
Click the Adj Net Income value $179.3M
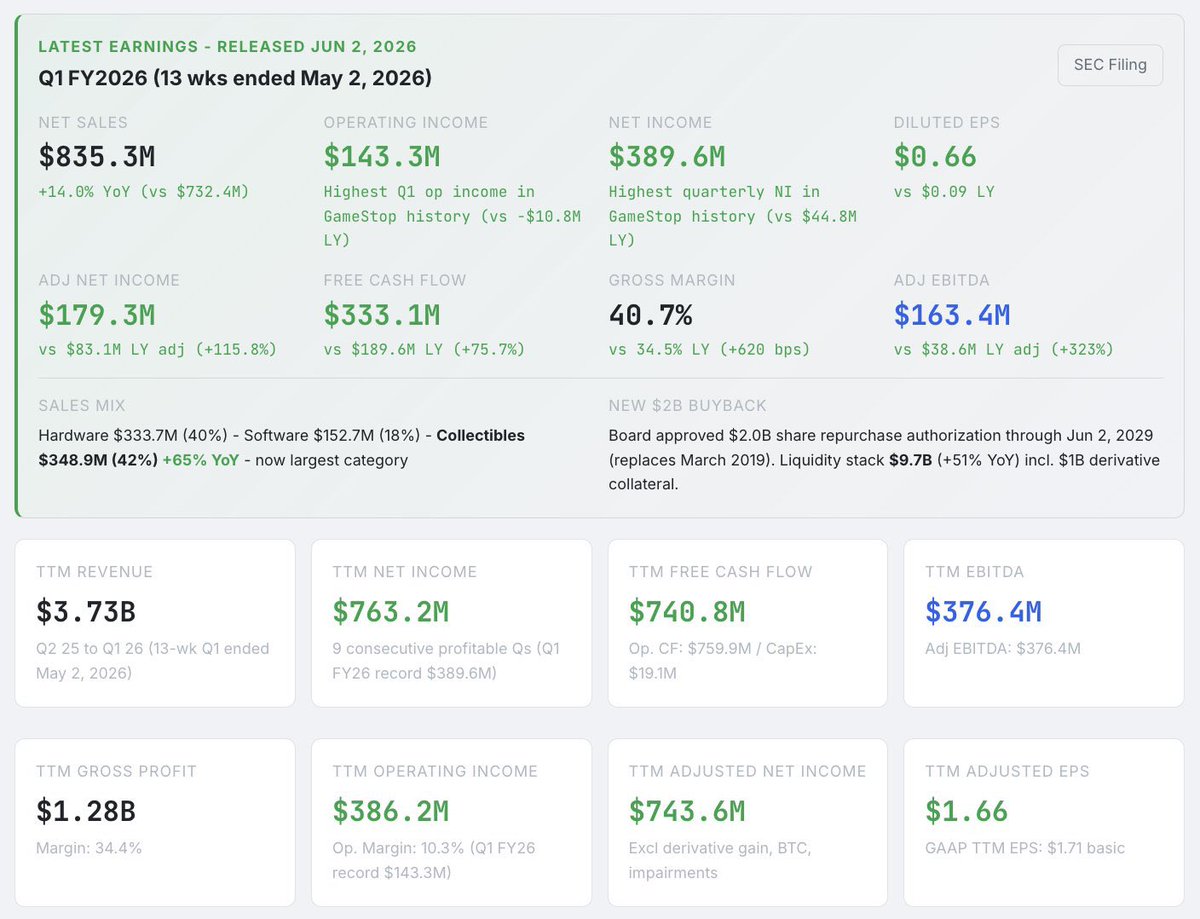[x=97, y=315]
